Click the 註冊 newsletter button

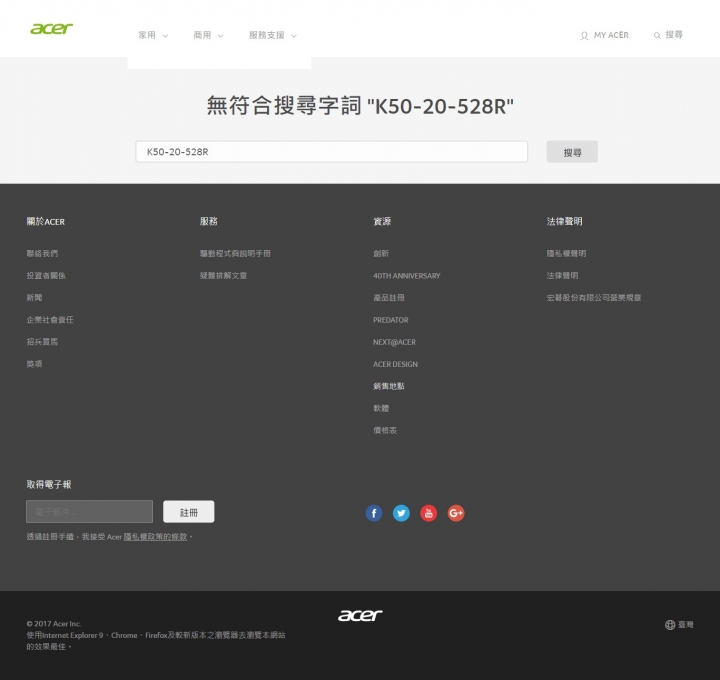pyautogui.click(x=189, y=511)
